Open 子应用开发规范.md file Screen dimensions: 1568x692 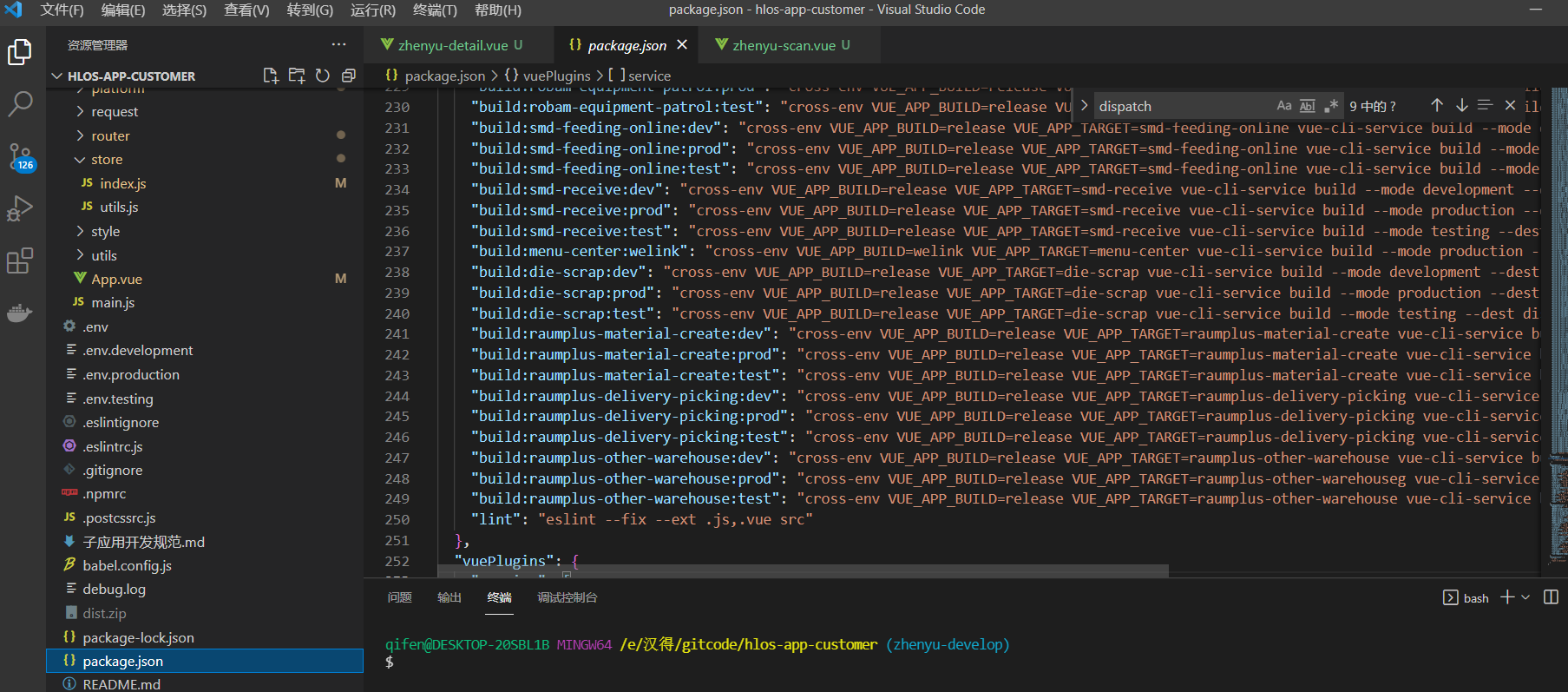(x=143, y=542)
